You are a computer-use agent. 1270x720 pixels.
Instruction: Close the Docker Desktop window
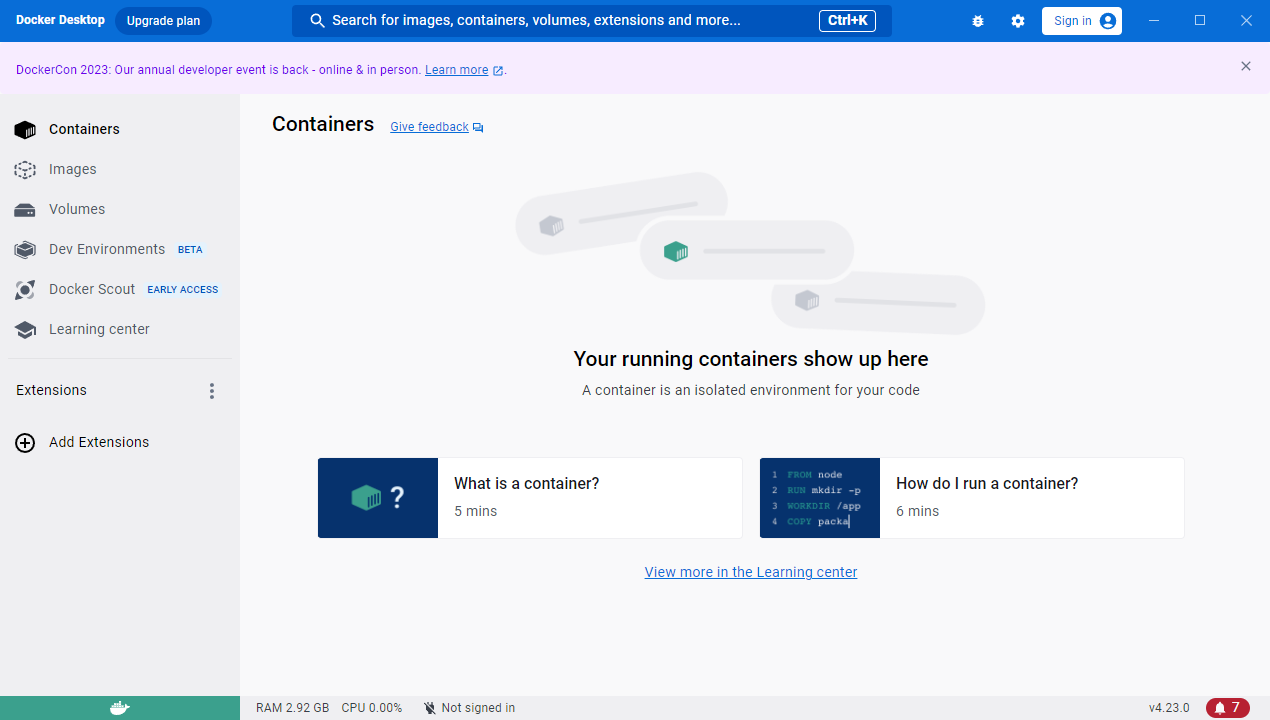tap(1246, 21)
